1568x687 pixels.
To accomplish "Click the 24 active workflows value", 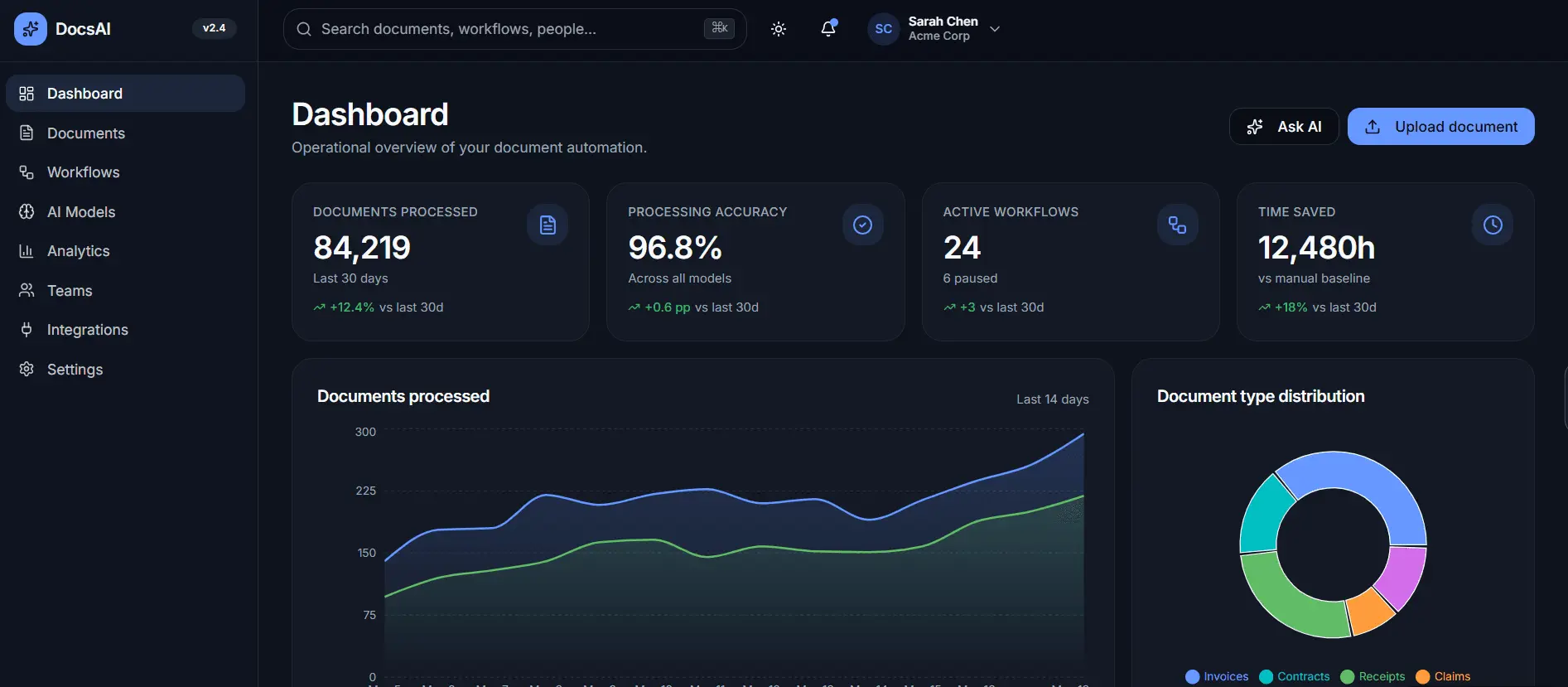I will [962, 248].
